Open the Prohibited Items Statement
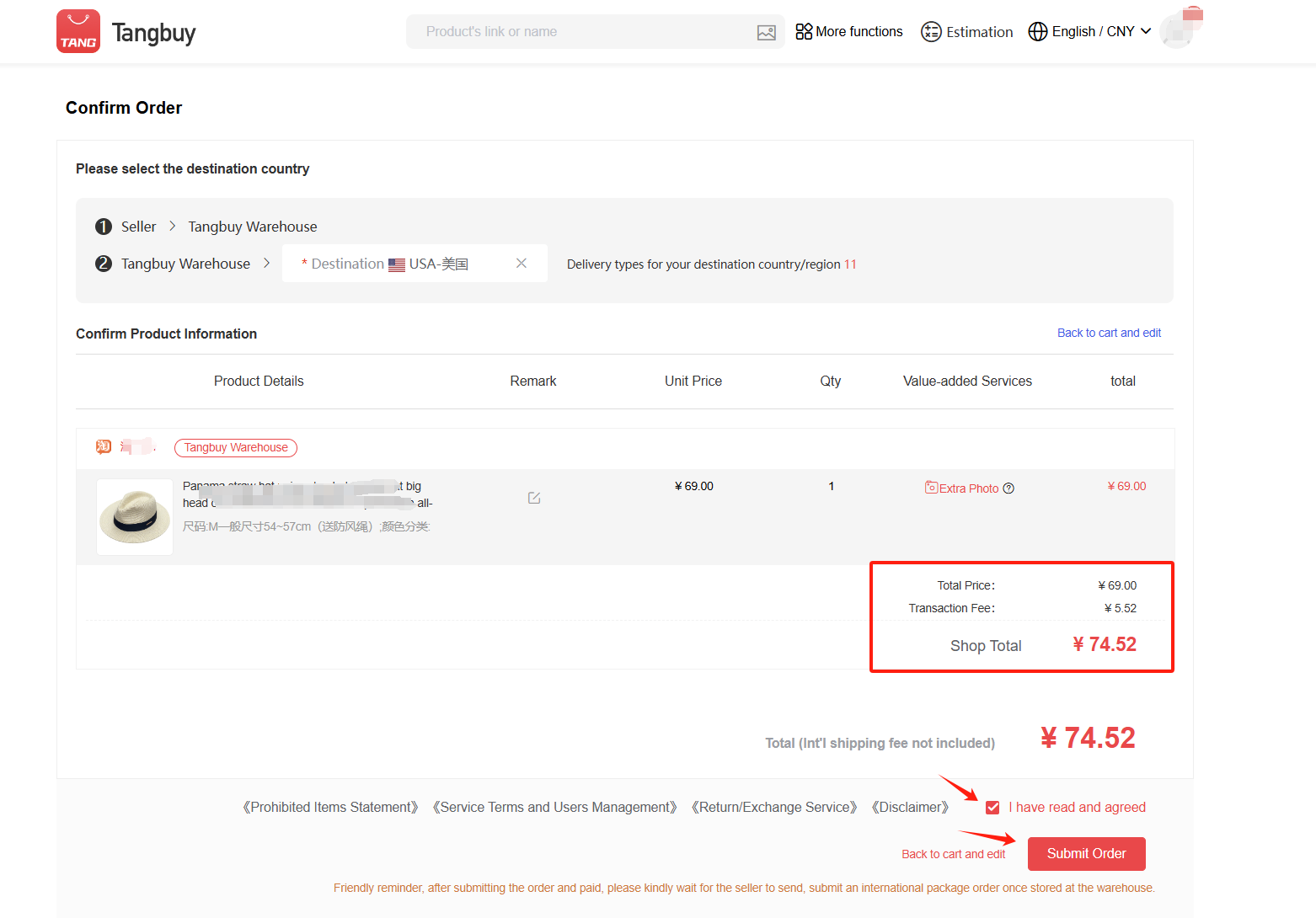The width and height of the screenshot is (1316, 918). [x=330, y=807]
